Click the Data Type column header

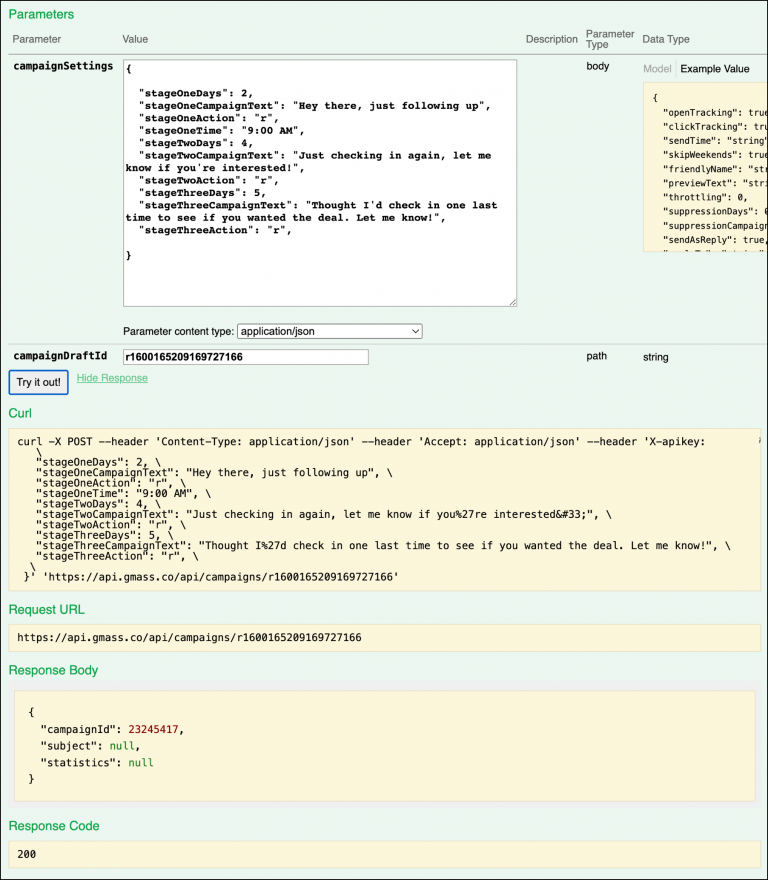click(x=666, y=39)
